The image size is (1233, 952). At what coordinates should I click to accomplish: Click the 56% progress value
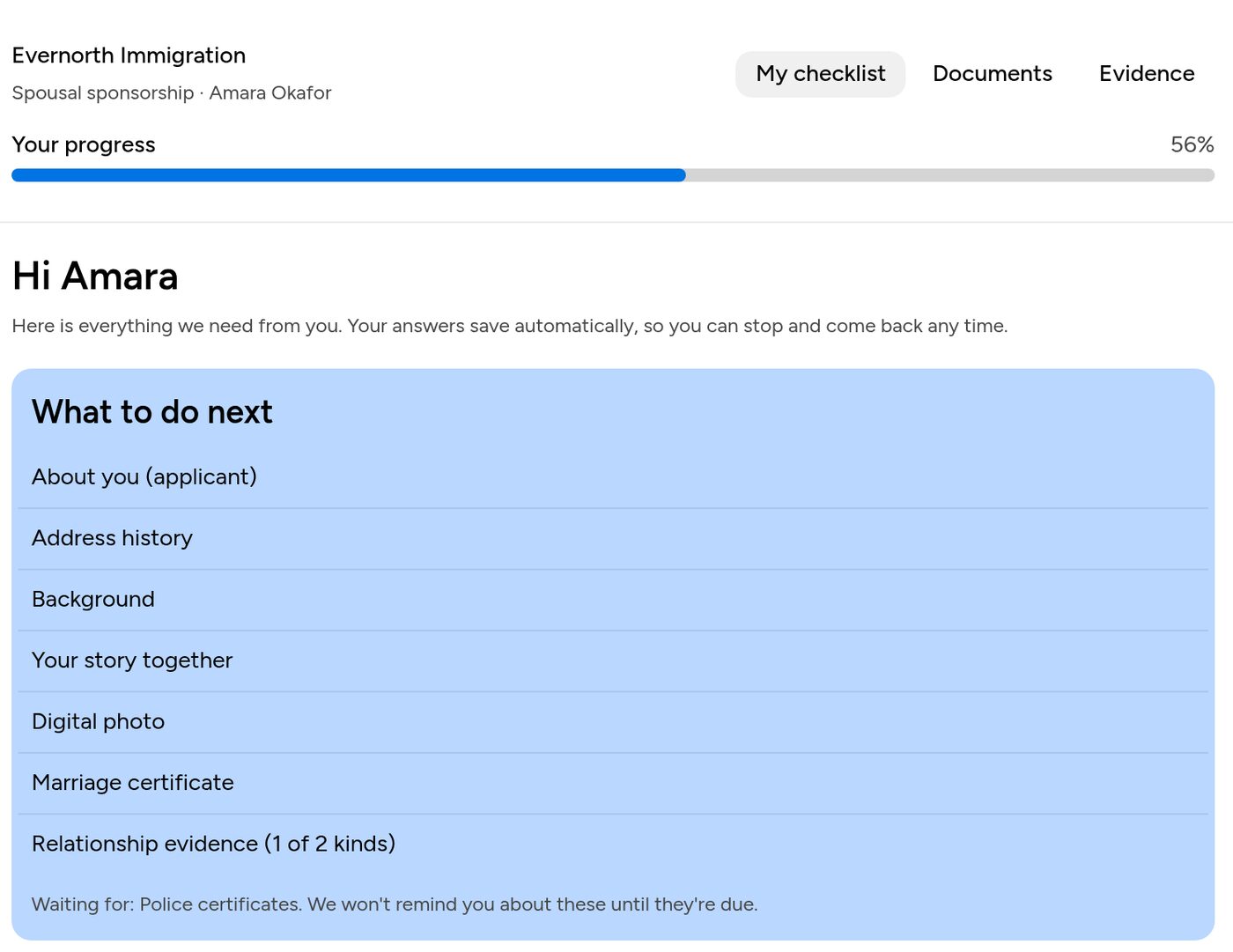click(x=1192, y=144)
